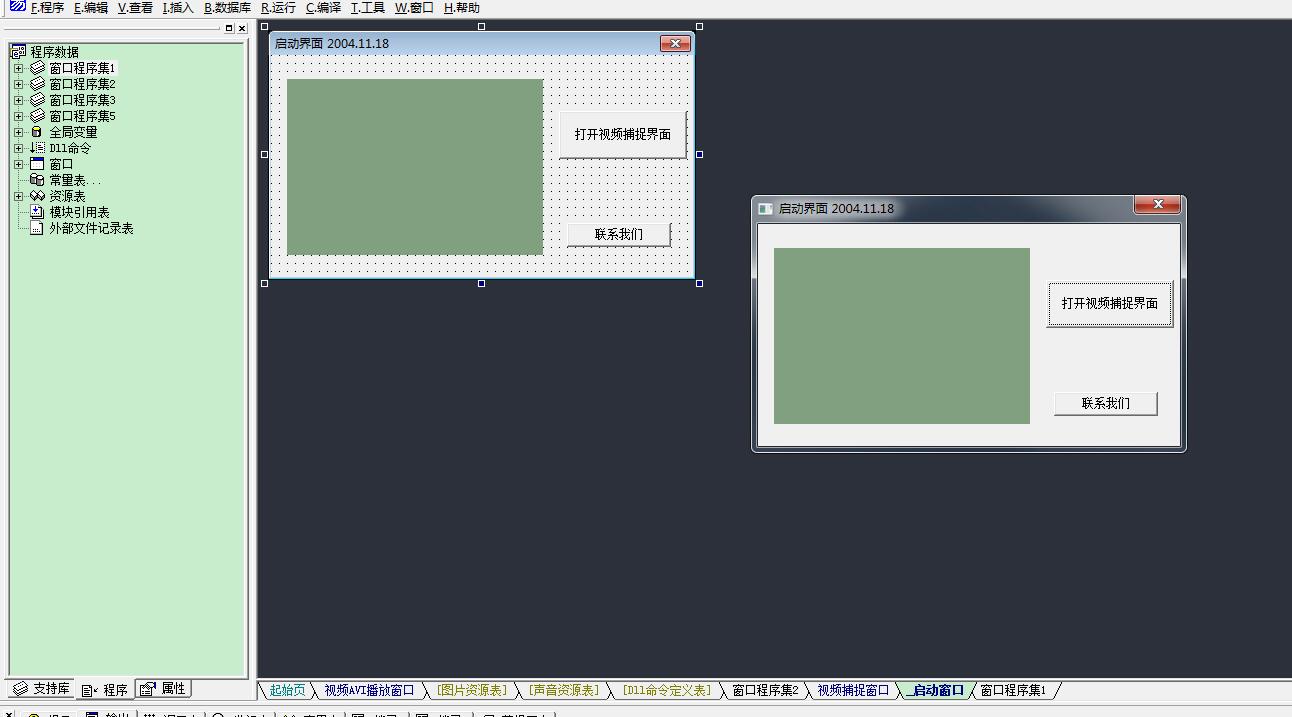Switch to the [声音资源表] tab
The height and width of the screenshot is (717, 1292).
[x=564, y=690]
